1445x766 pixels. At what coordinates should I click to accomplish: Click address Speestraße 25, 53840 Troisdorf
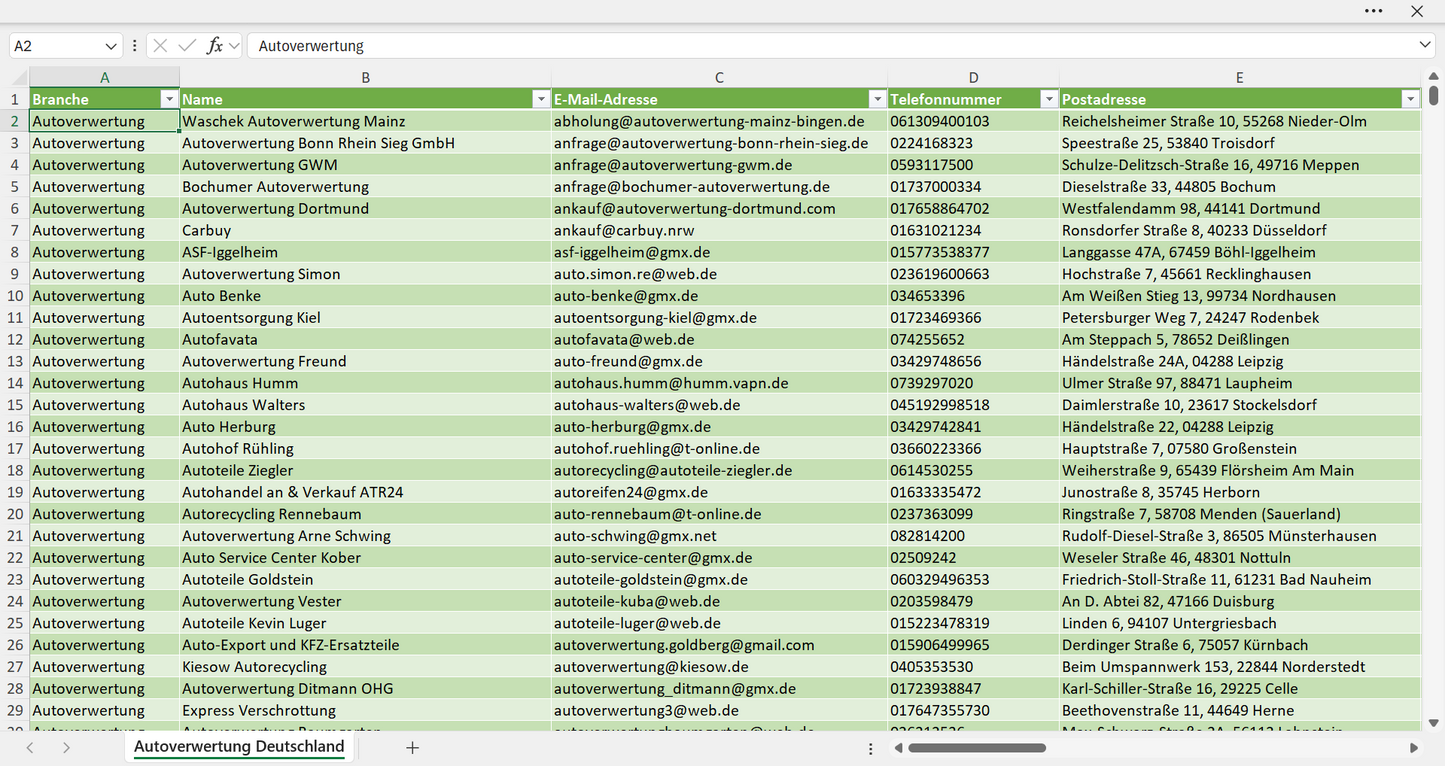coord(1240,143)
